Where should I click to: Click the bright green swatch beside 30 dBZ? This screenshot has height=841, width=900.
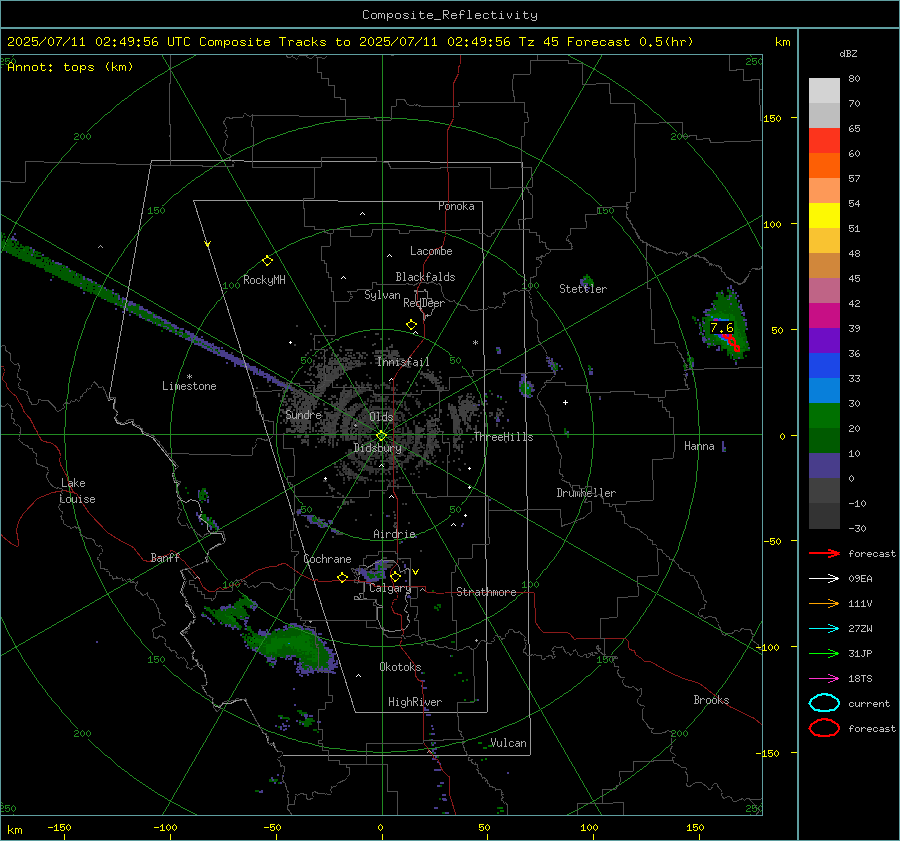pyautogui.click(x=824, y=416)
